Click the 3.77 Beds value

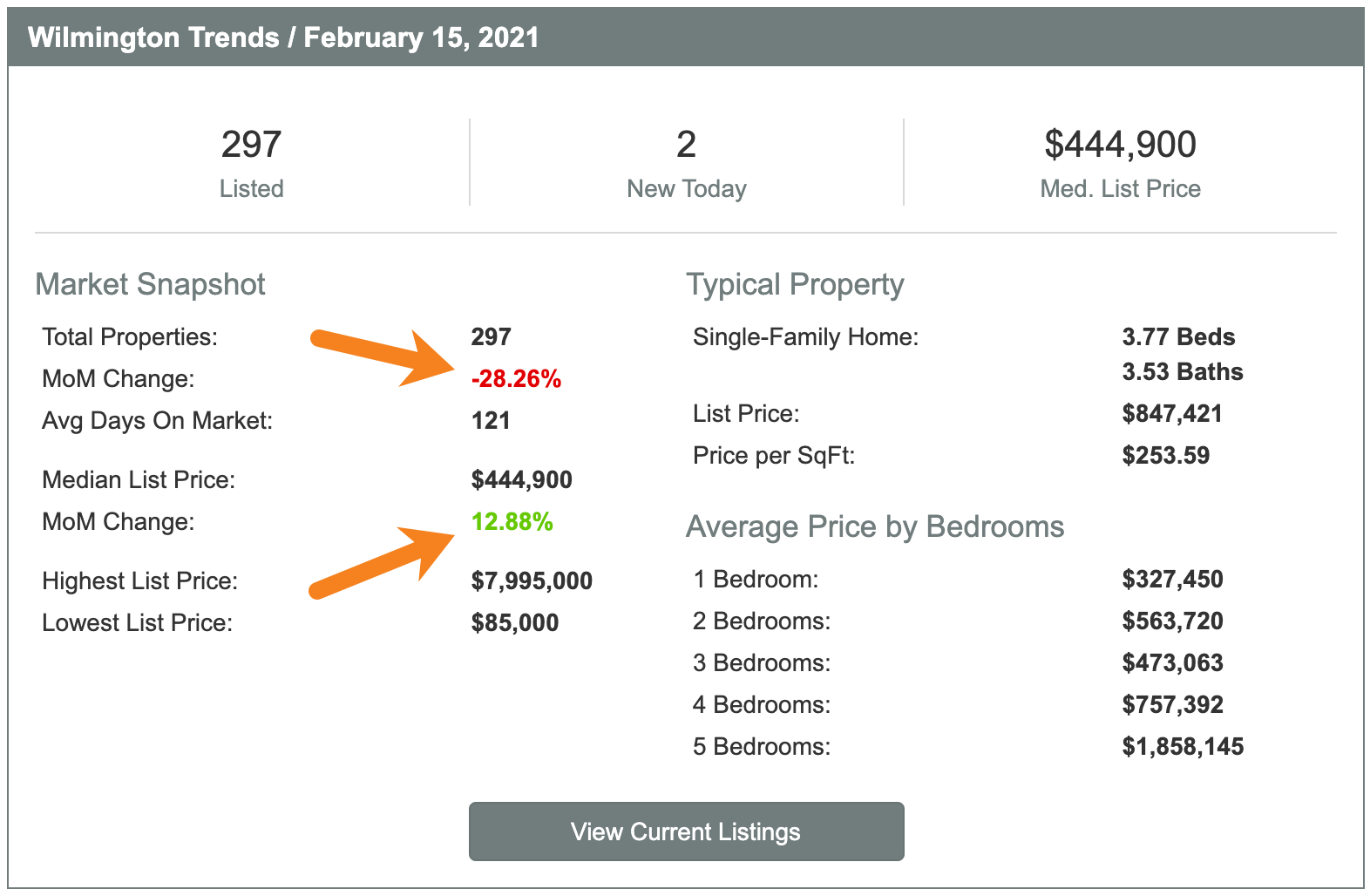1178,337
